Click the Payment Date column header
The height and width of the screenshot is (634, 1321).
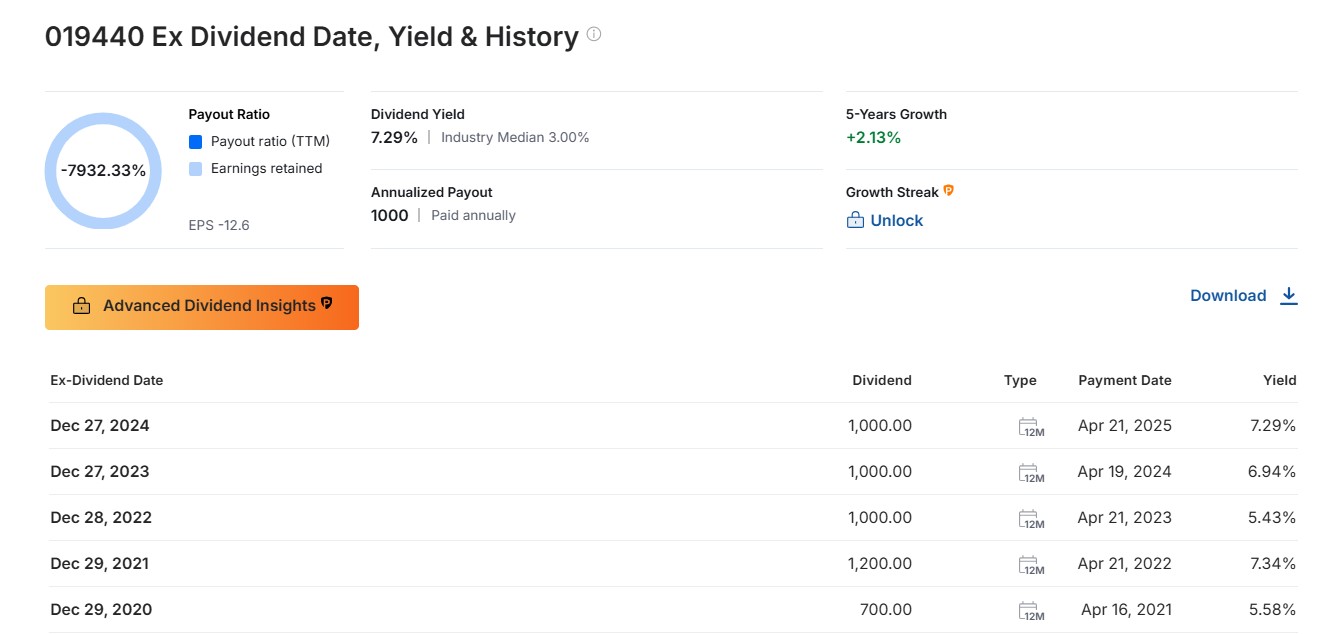coord(1124,380)
